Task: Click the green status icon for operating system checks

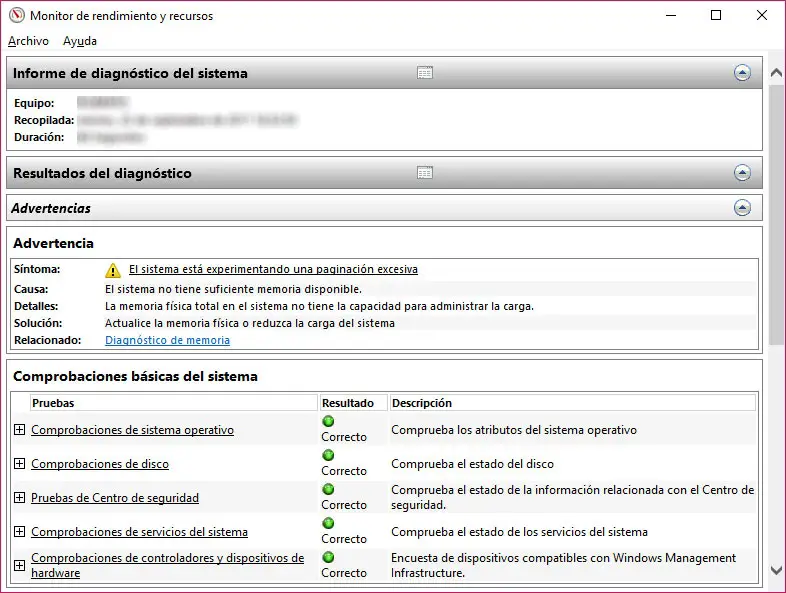Action: 328,422
